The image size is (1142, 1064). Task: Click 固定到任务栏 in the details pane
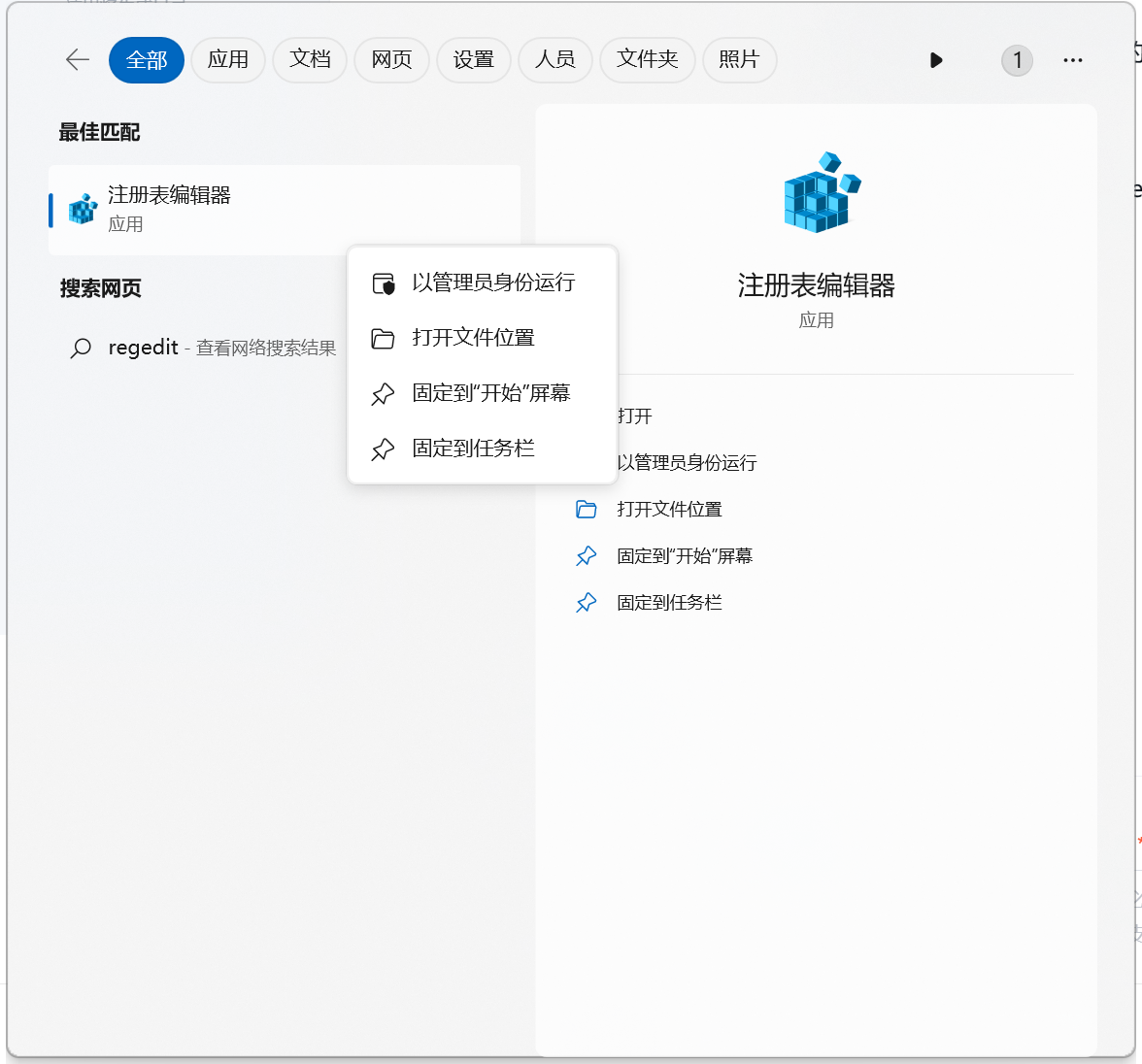coord(669,602)
